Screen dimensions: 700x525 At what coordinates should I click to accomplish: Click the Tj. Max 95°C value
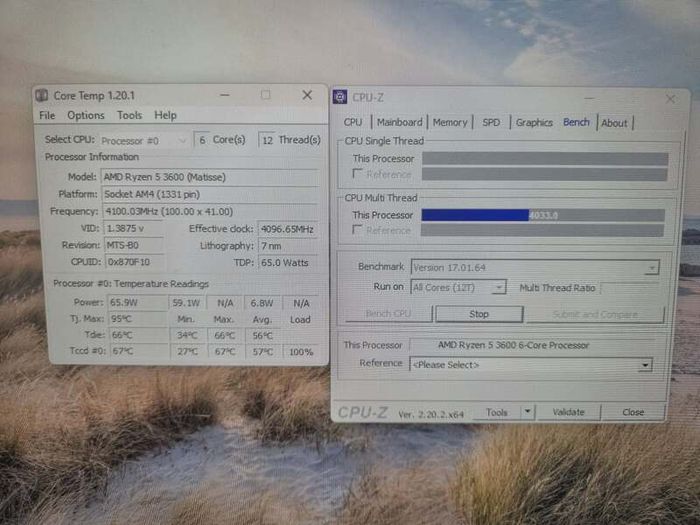pos(138,319)
